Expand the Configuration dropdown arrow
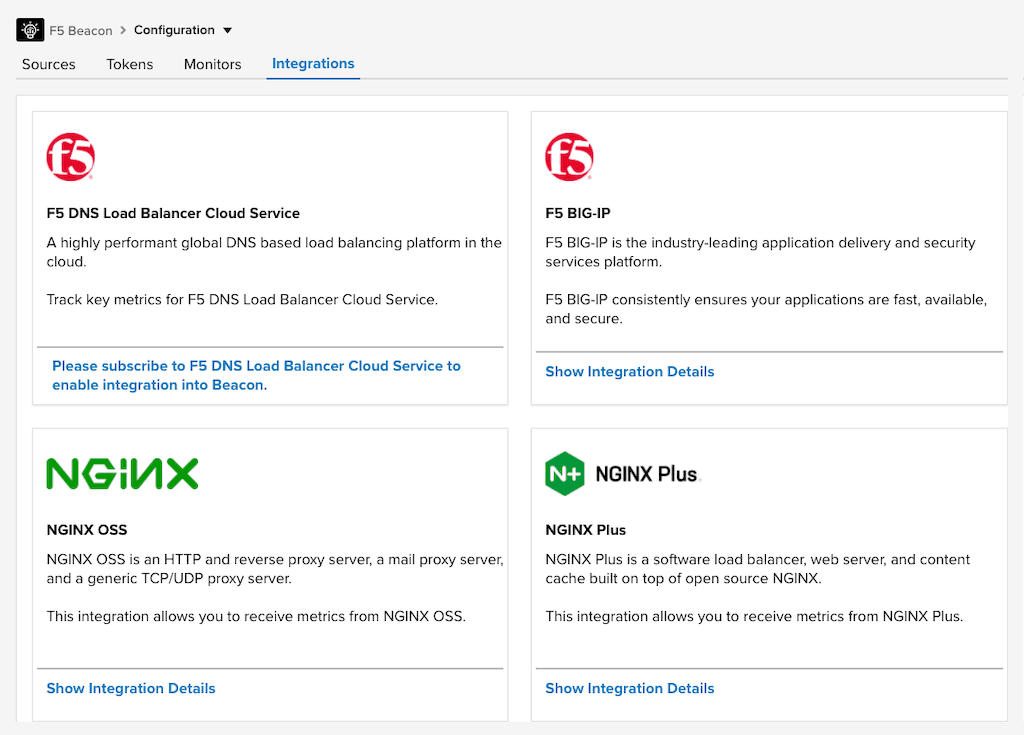 pyautogui.click(x=227, y=31)
